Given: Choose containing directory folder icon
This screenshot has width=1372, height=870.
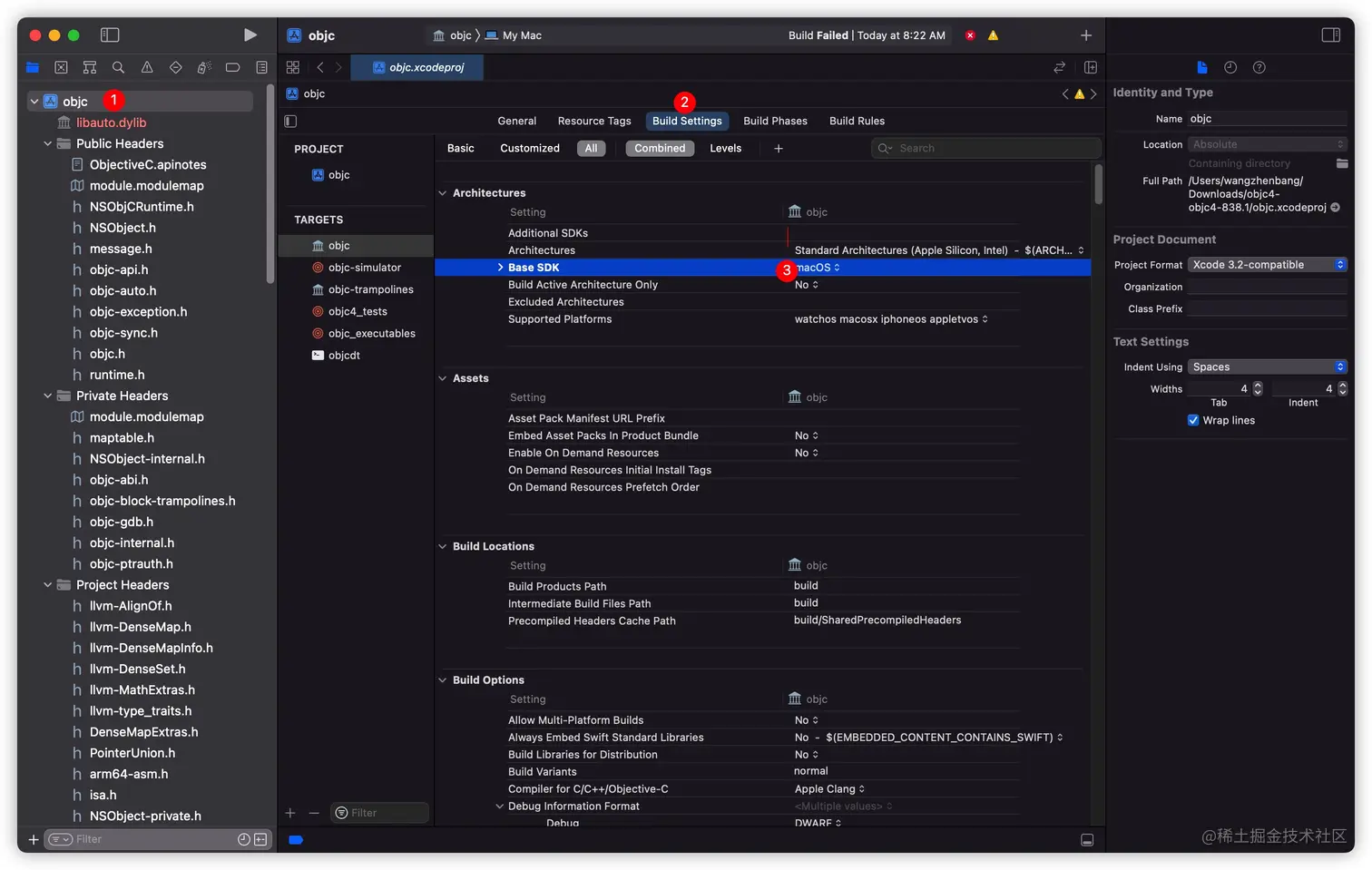Looking at the screenshot, I should coord(1342,163).
